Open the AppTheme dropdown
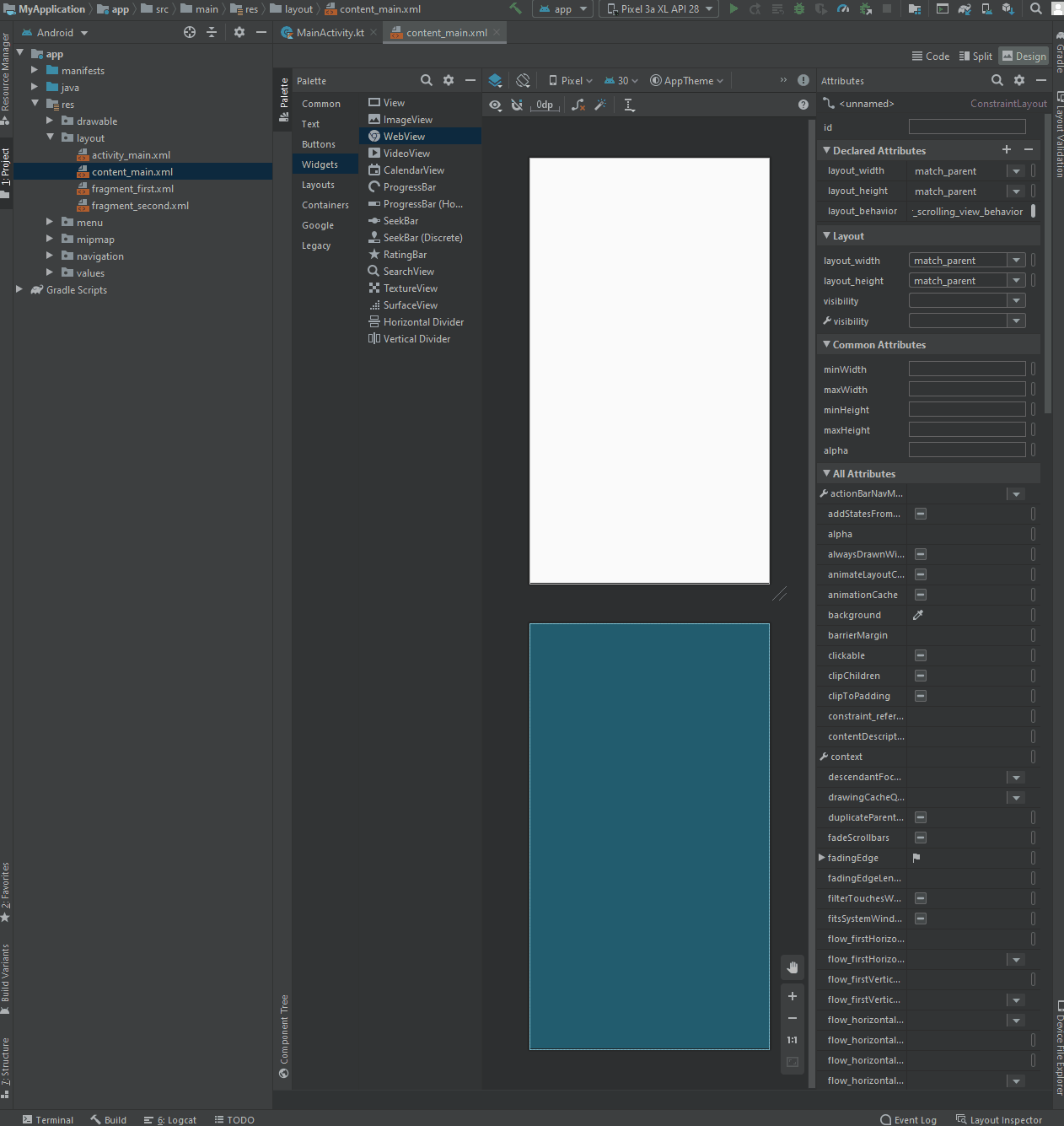Viewport: 1064px width, 1126px height. click(686, 81)
